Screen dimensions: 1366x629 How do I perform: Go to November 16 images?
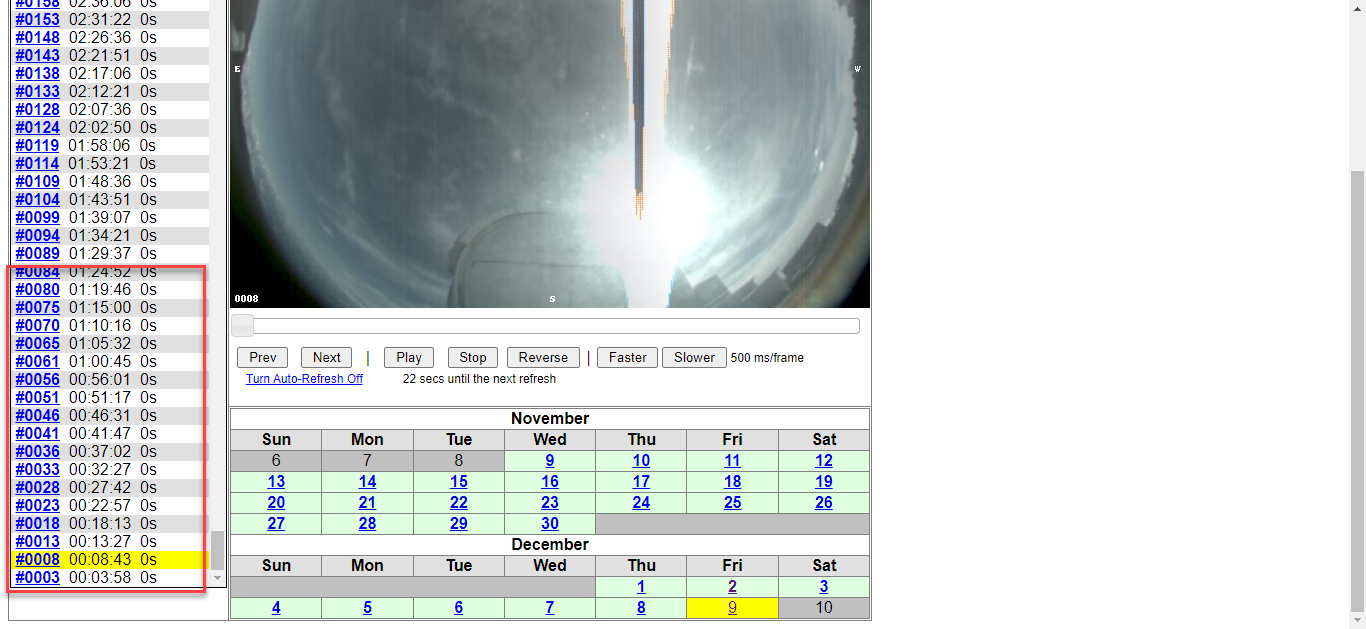(x=550, y=481)
